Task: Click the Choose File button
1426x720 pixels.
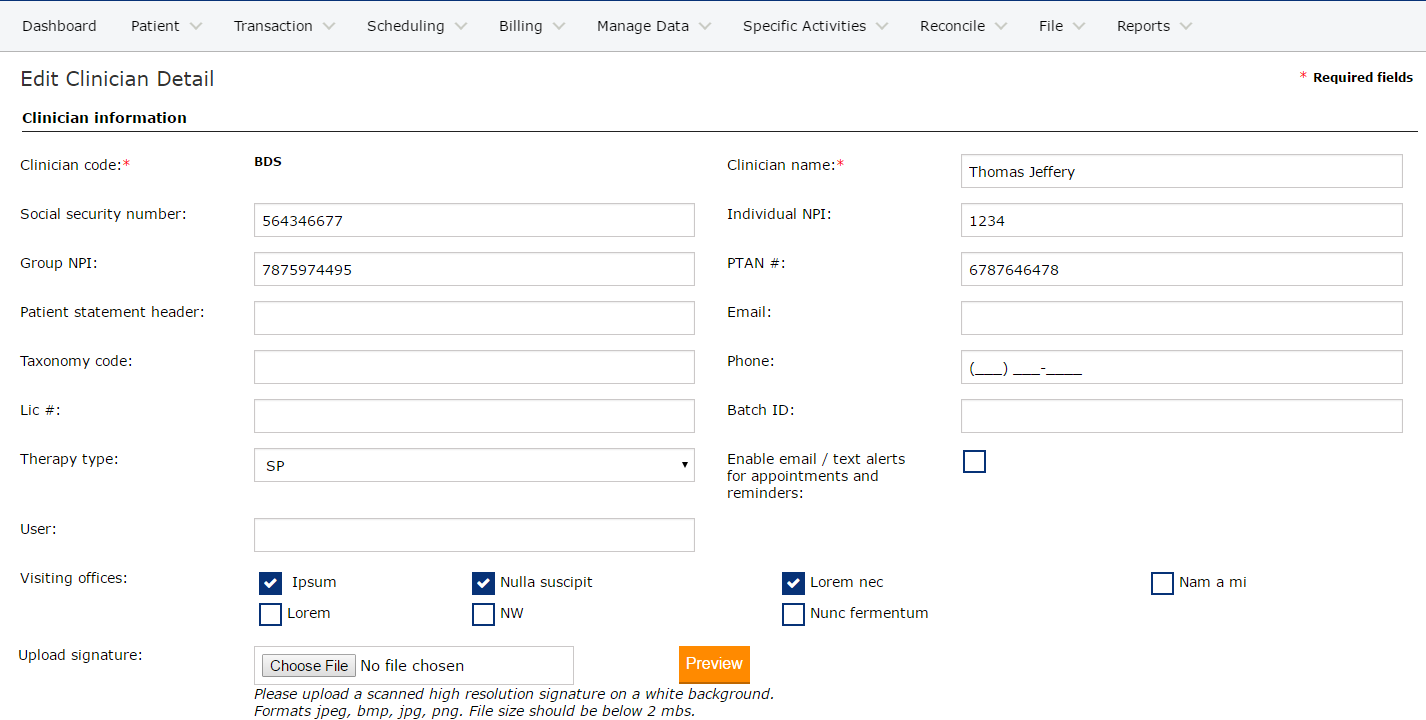Action: coord(309,666)
